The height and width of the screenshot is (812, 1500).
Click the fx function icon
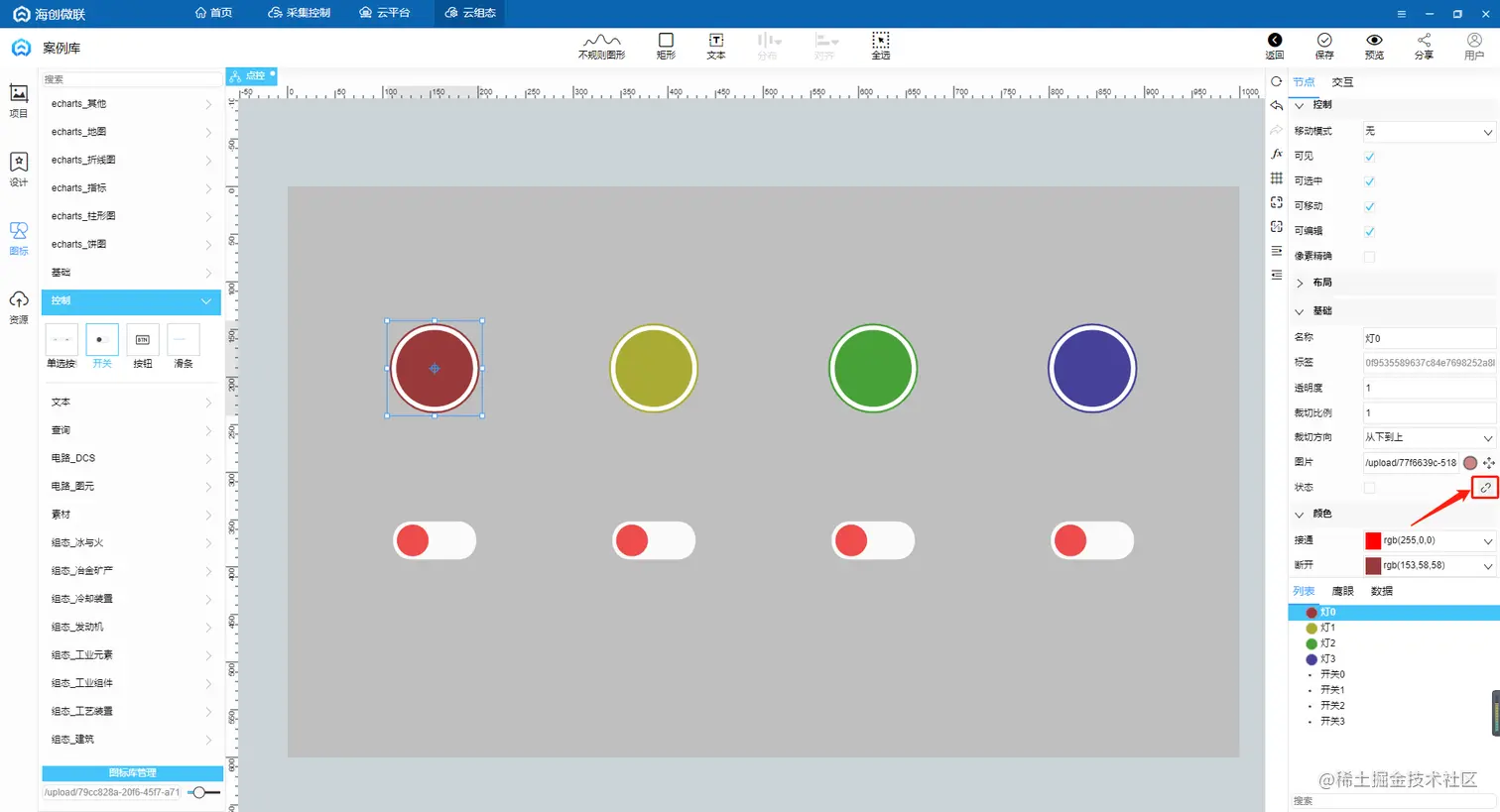[x=1277, y=154]
